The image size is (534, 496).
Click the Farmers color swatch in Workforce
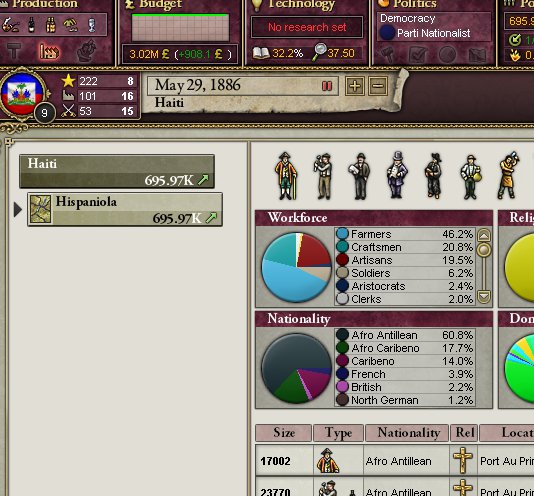[x=342, y=234]
